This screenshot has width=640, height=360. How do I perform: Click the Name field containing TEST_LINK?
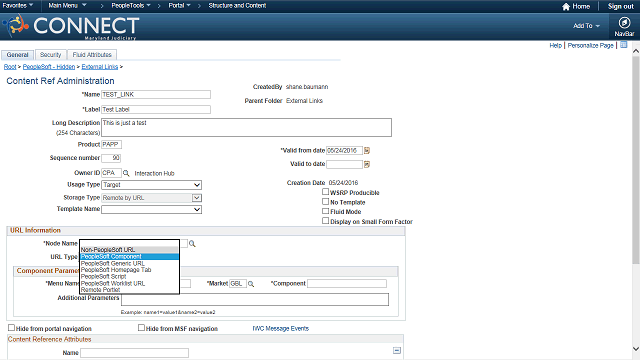pos(156,95)
